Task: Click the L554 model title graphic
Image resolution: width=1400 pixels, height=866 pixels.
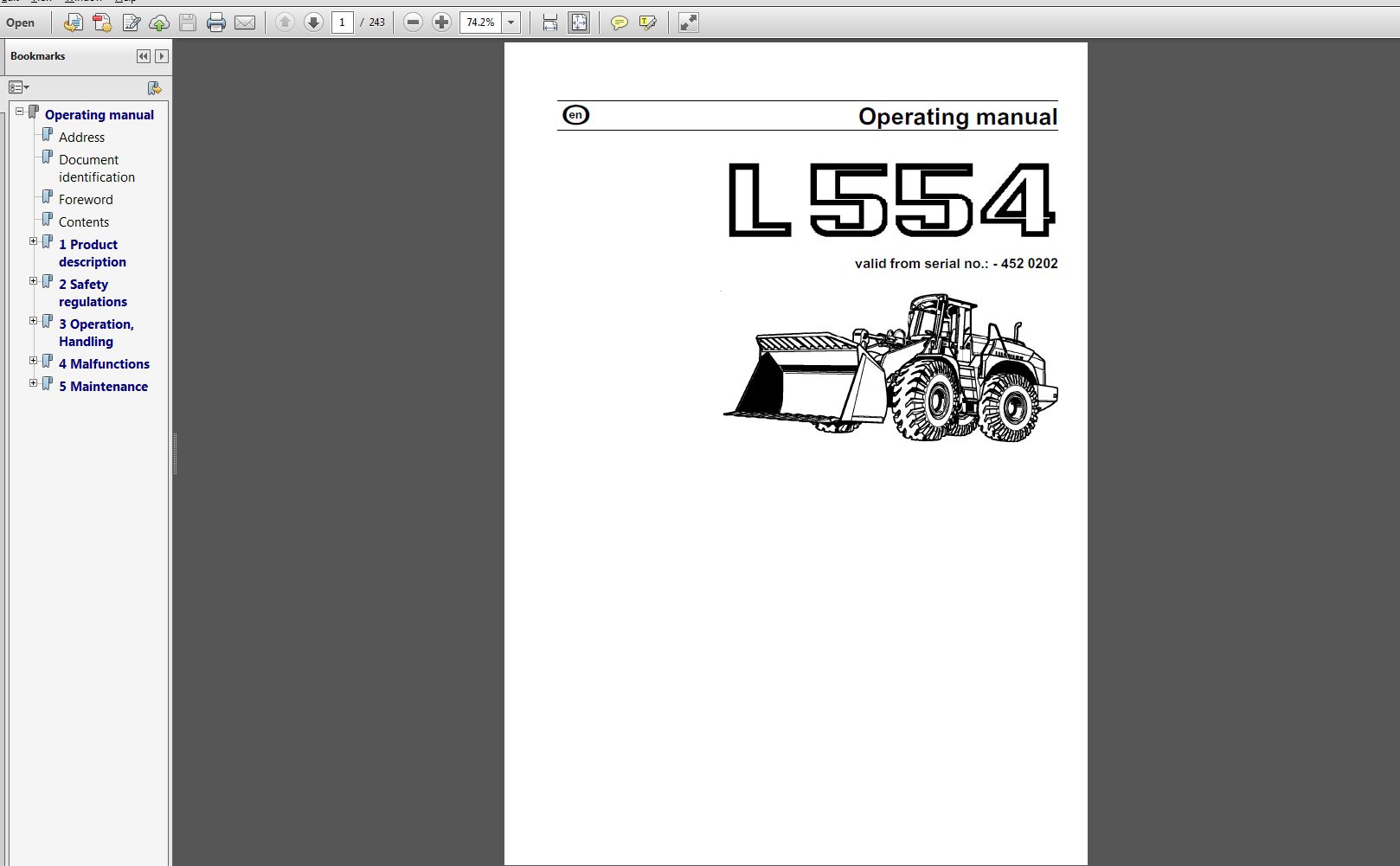Action: pos(891,200)
